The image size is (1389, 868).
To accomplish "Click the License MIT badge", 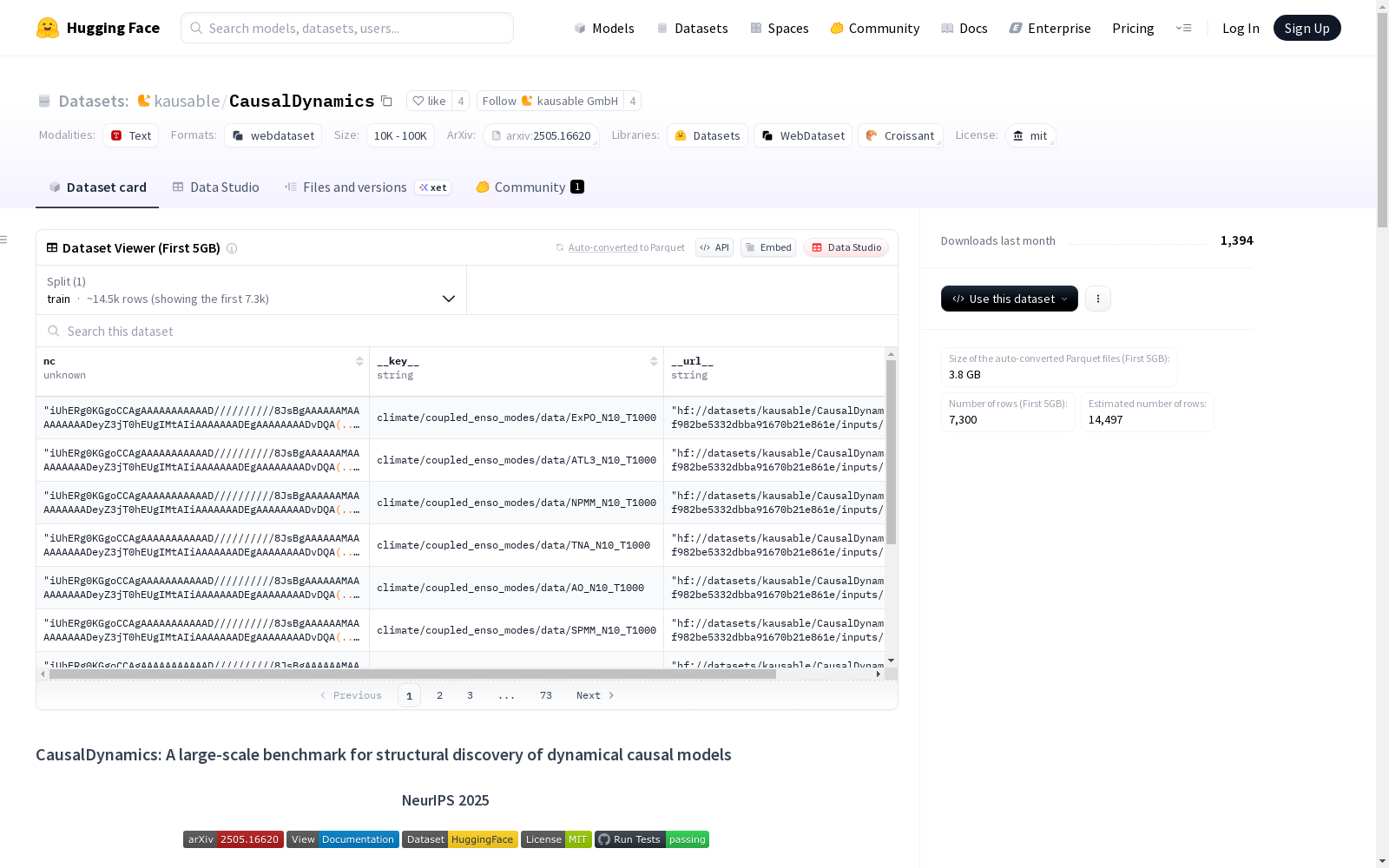I will [556, 839].
